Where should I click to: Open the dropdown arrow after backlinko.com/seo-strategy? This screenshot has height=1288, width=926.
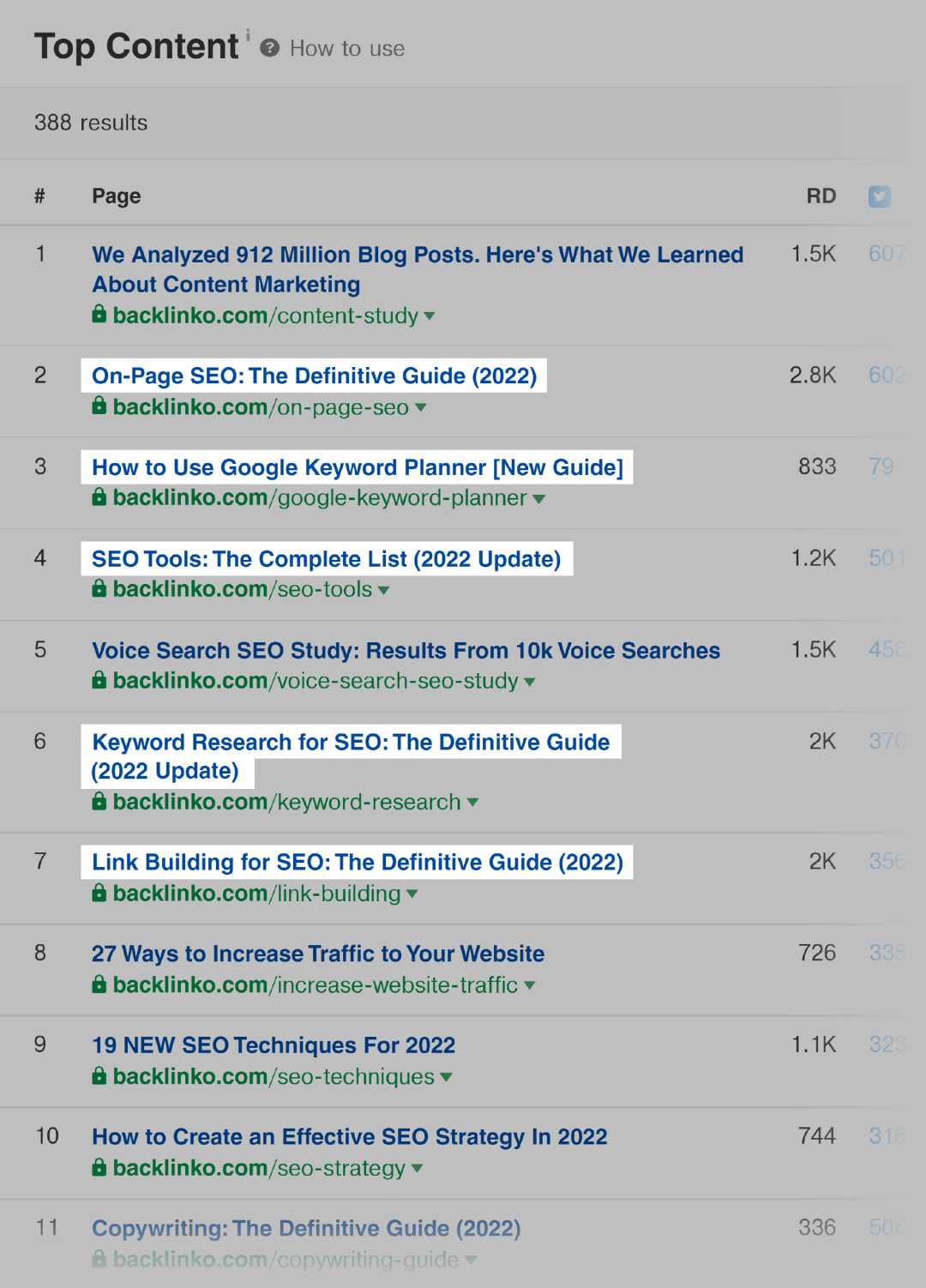coord(417,1169)
